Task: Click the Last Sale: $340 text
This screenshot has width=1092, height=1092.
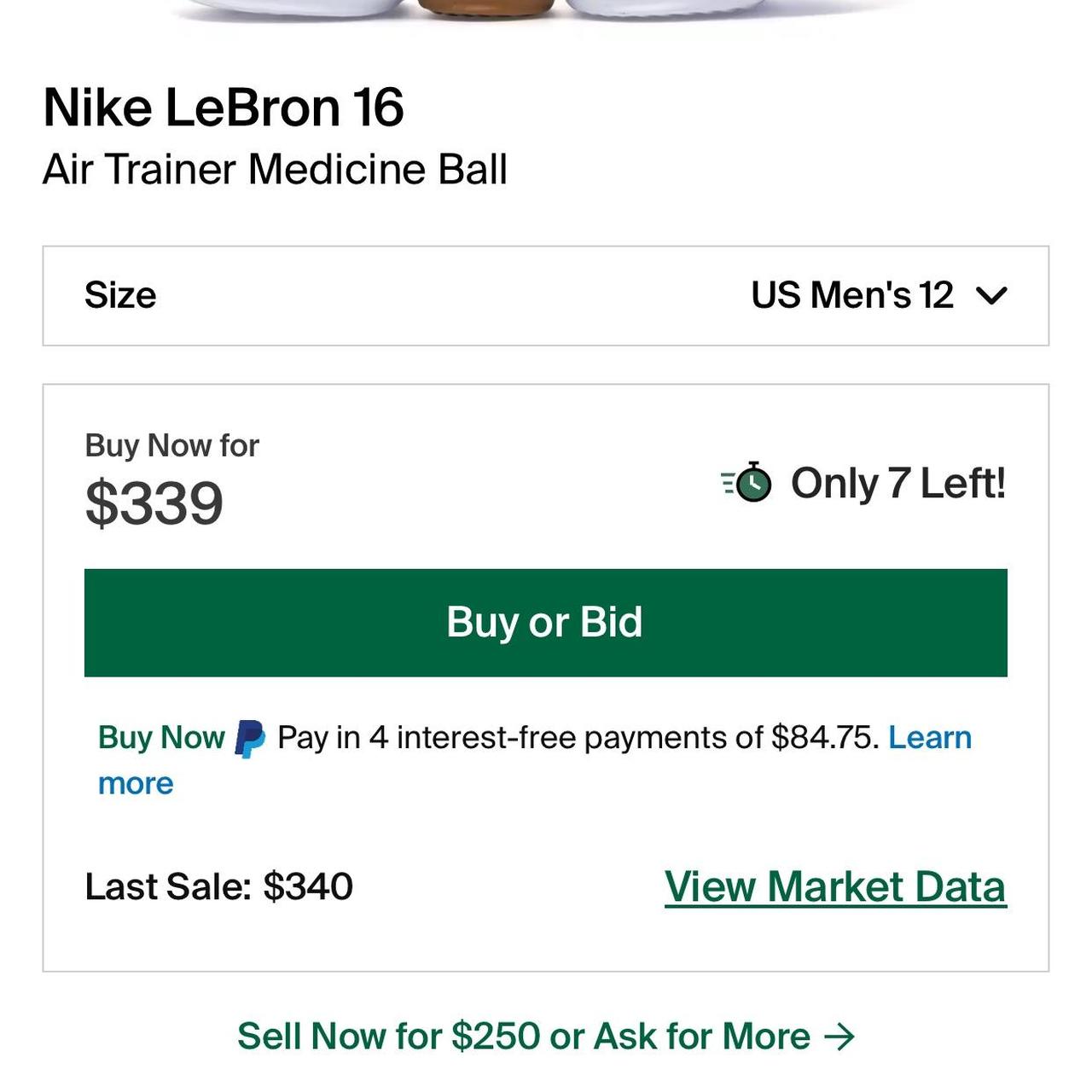Action: pyautogui.click(x=218, y=886)
